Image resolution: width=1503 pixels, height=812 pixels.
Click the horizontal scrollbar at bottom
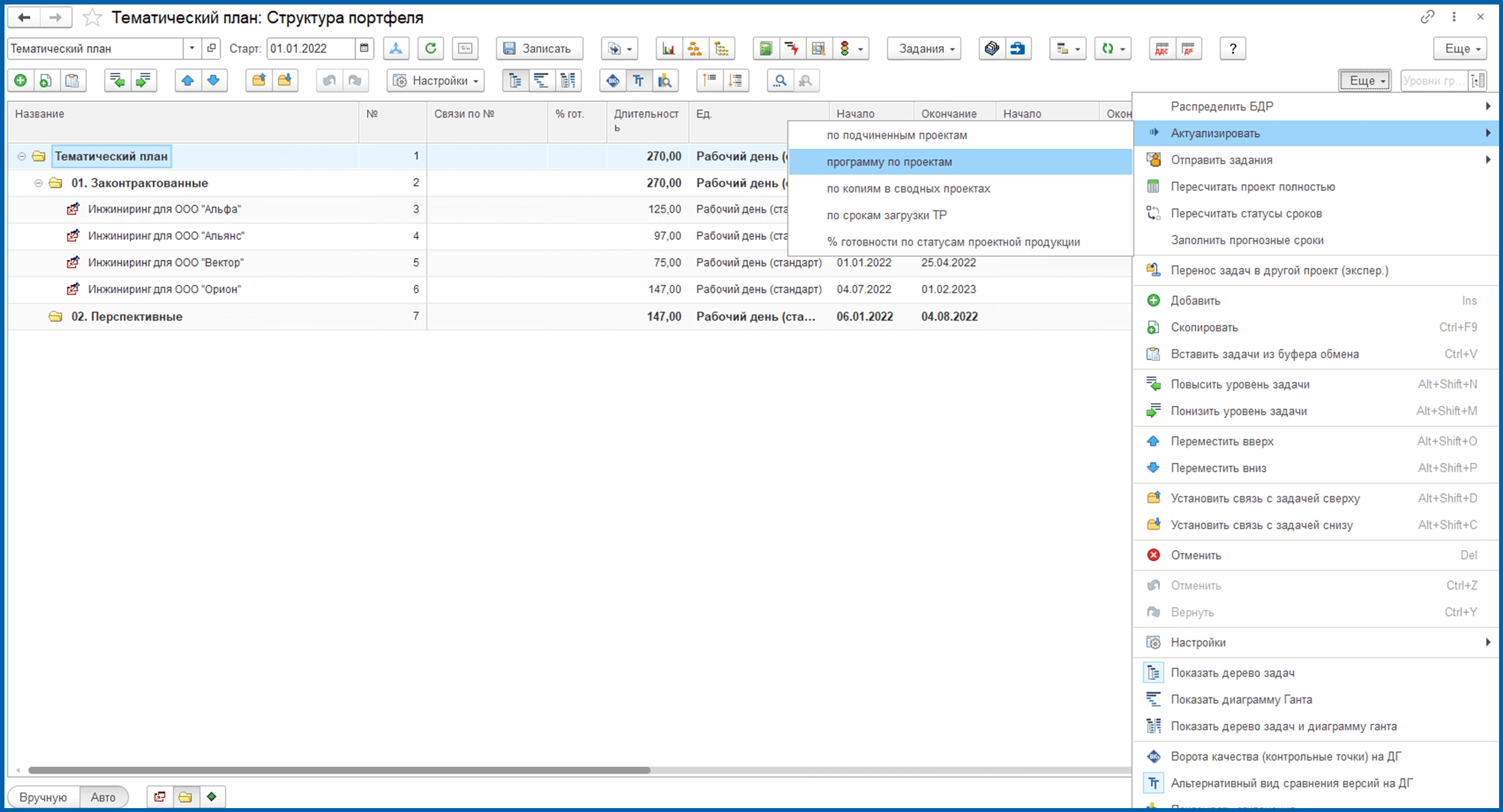point(338,770)
